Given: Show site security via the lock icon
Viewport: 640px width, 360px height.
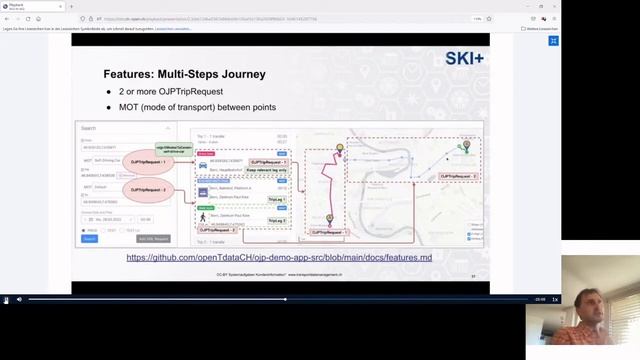Looking at the screenshot, I should tap(91, 19).
